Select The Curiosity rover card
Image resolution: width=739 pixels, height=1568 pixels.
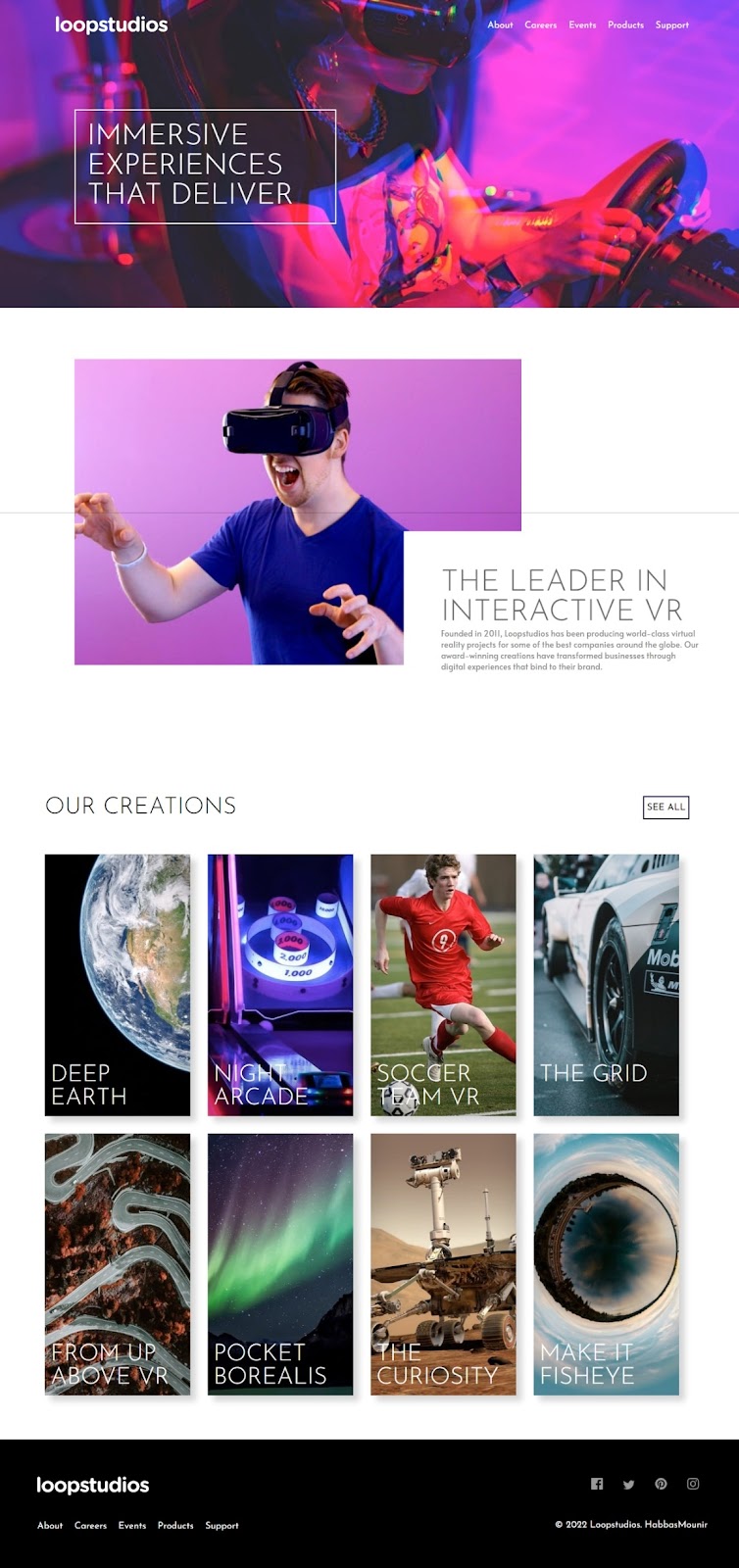pyautogui.click(x=443, y=1264)
